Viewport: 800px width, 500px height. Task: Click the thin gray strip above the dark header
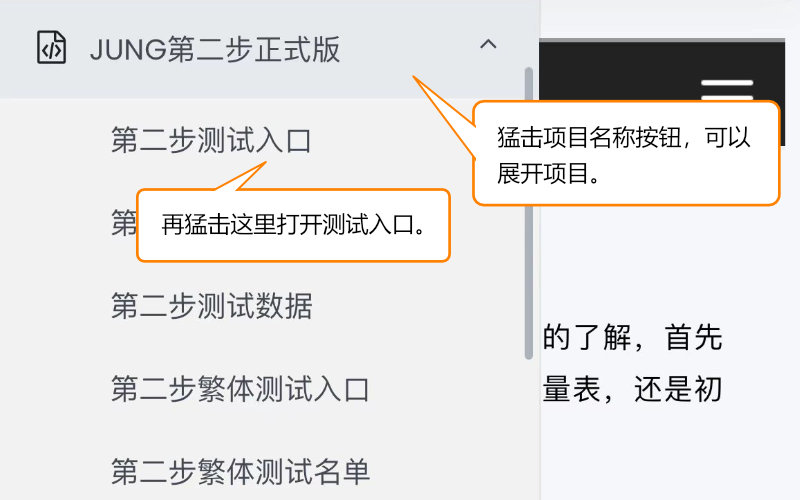[662, 40]
